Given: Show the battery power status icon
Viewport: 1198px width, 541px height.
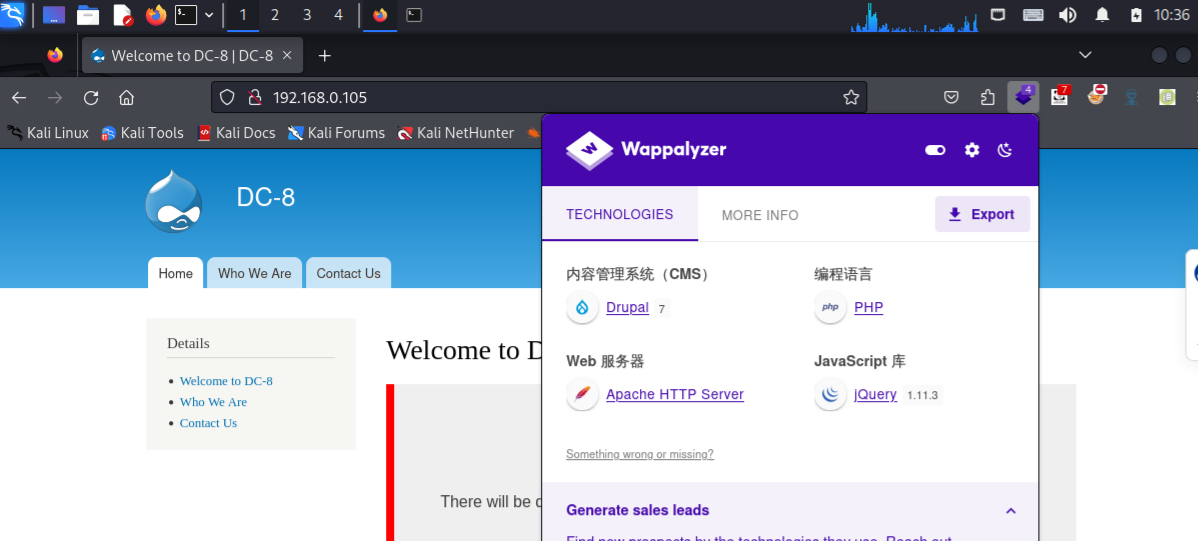Looking at the screenshot, I should (1136, 15).
